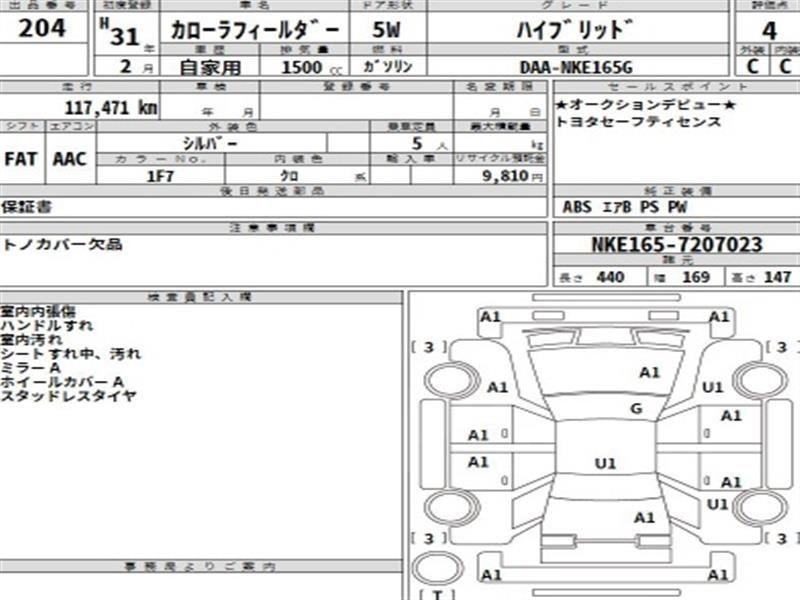Click the first registration year H31
The image size is (800, 600).
[x=120, y=32]
